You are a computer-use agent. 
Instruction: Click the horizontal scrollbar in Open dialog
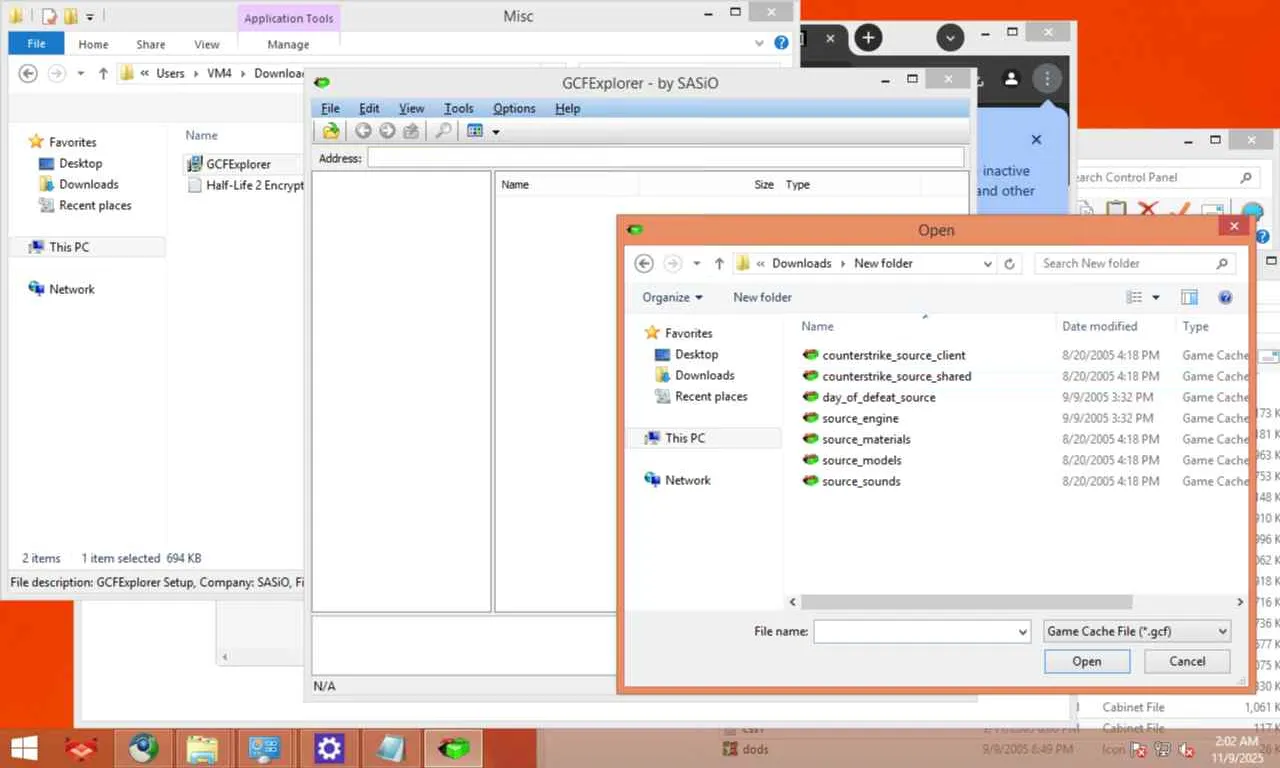(x=967, y=602)
